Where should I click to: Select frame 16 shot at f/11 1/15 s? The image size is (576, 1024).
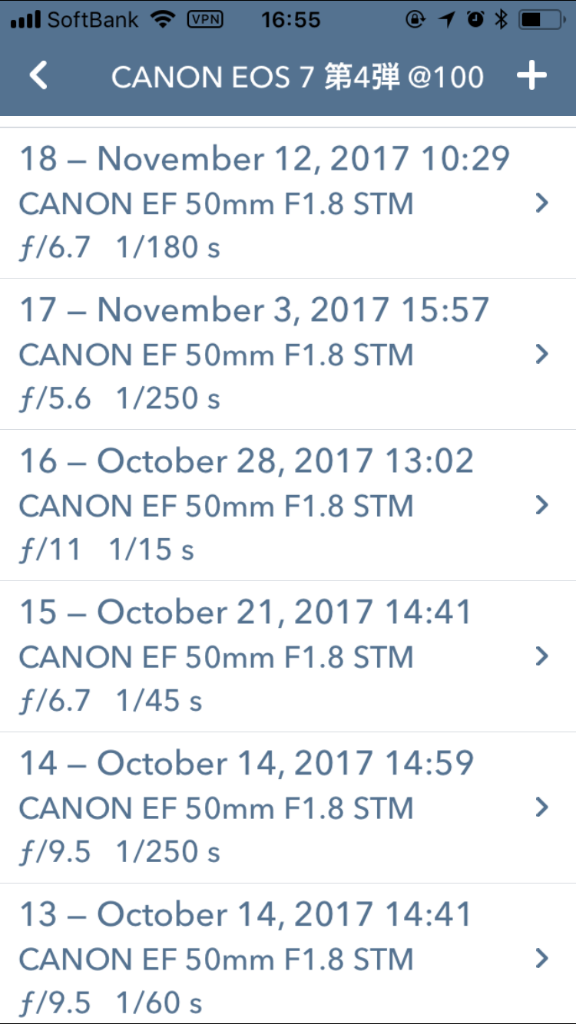coord(288,505)
